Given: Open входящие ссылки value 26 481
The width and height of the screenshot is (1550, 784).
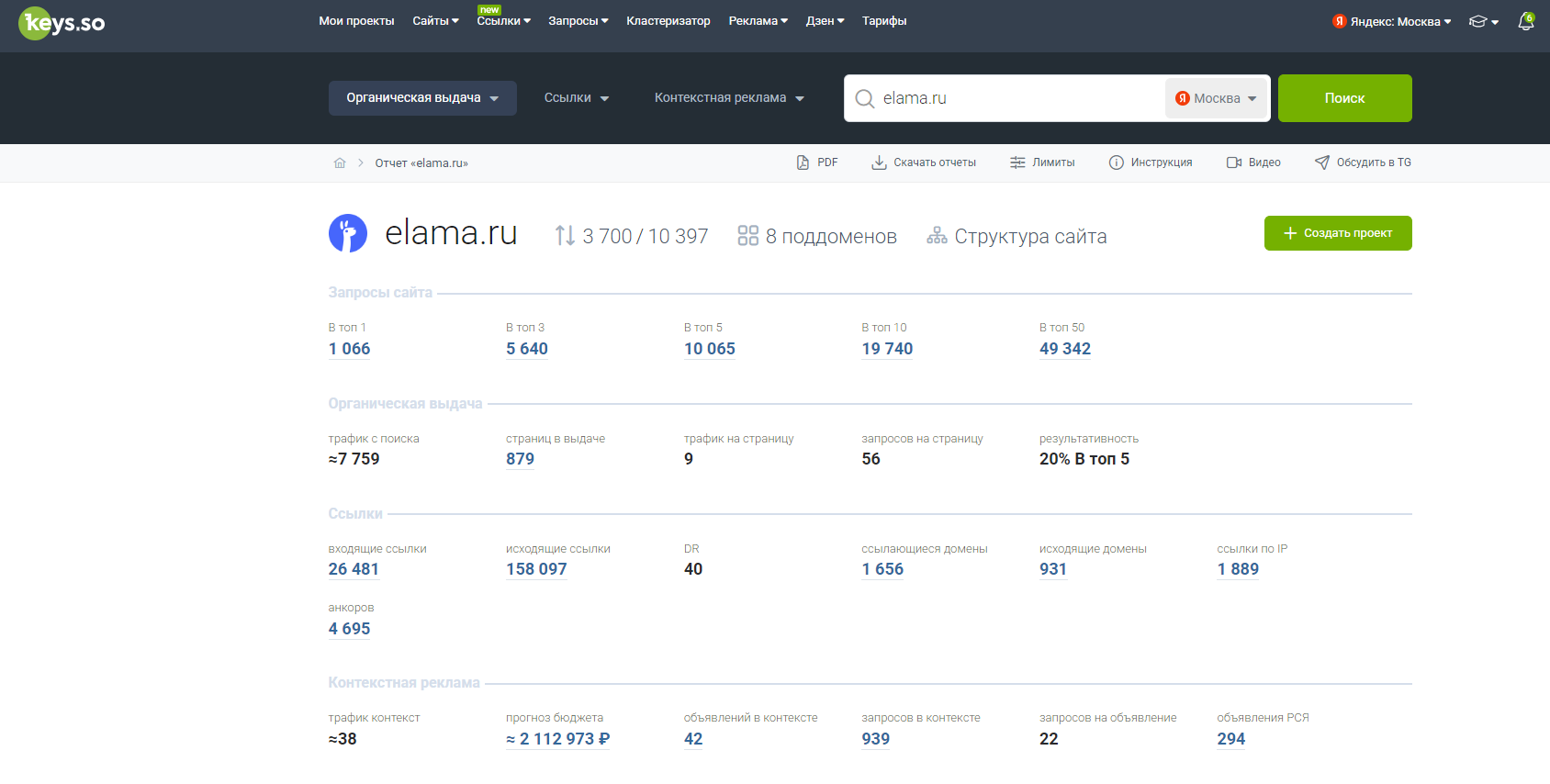Looking at the screenshot, I should tap(354, 569).
